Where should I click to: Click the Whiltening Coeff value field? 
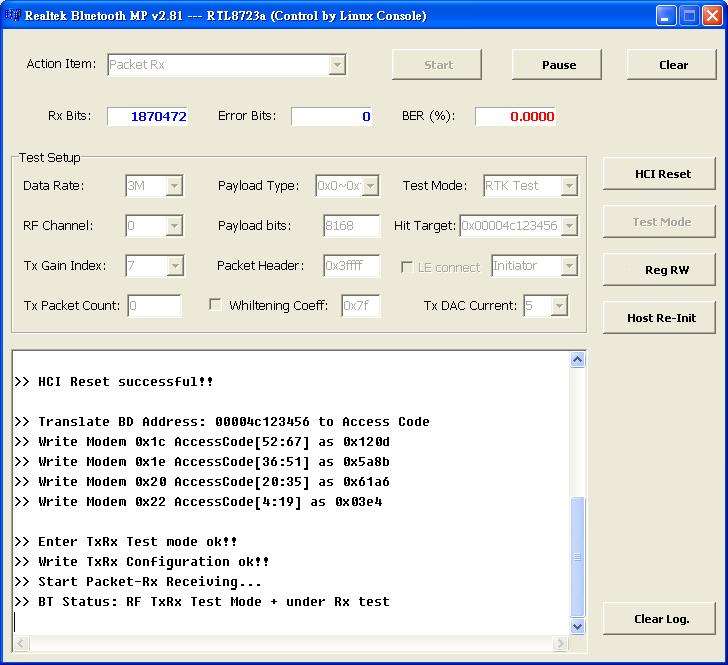[x=361, y=306]
